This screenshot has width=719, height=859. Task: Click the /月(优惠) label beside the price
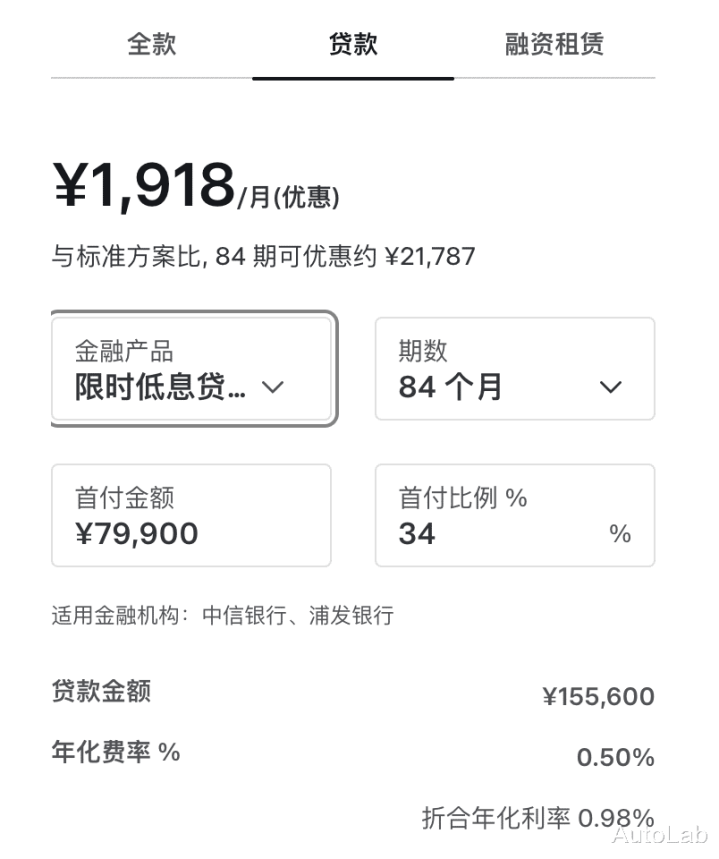[289, 197]
